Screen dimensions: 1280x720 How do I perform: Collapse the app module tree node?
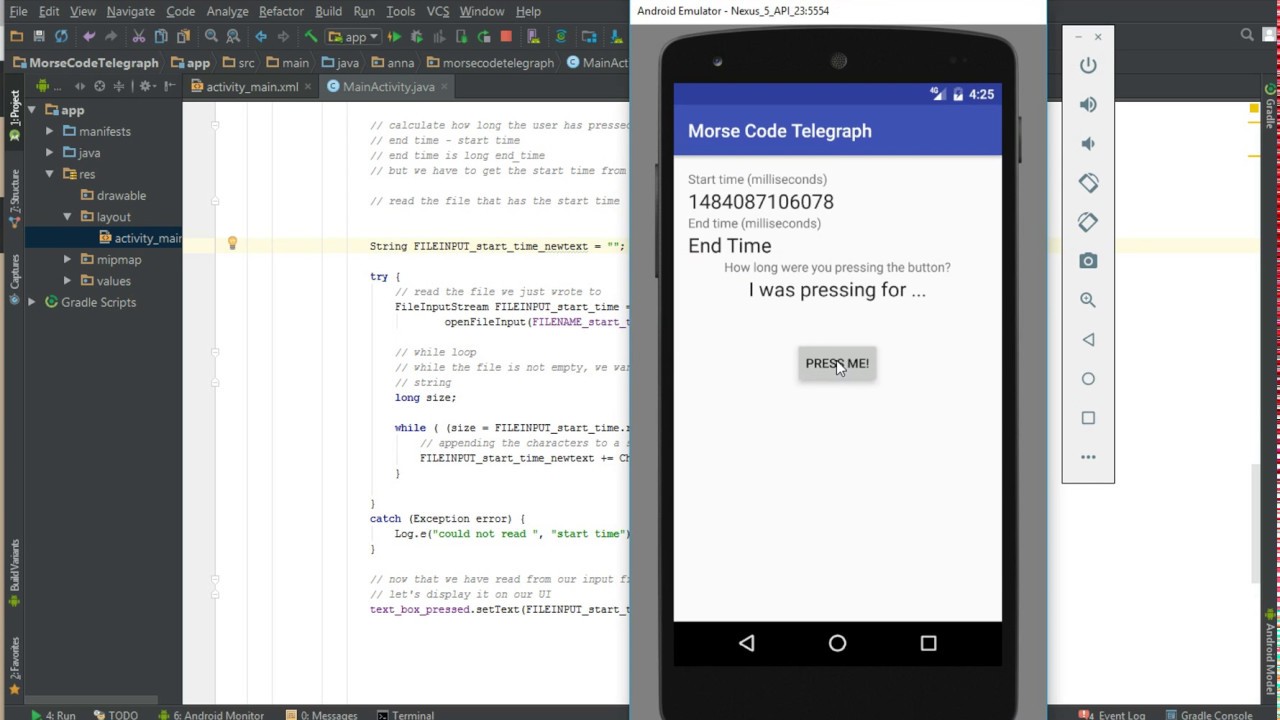click(32, 110)
